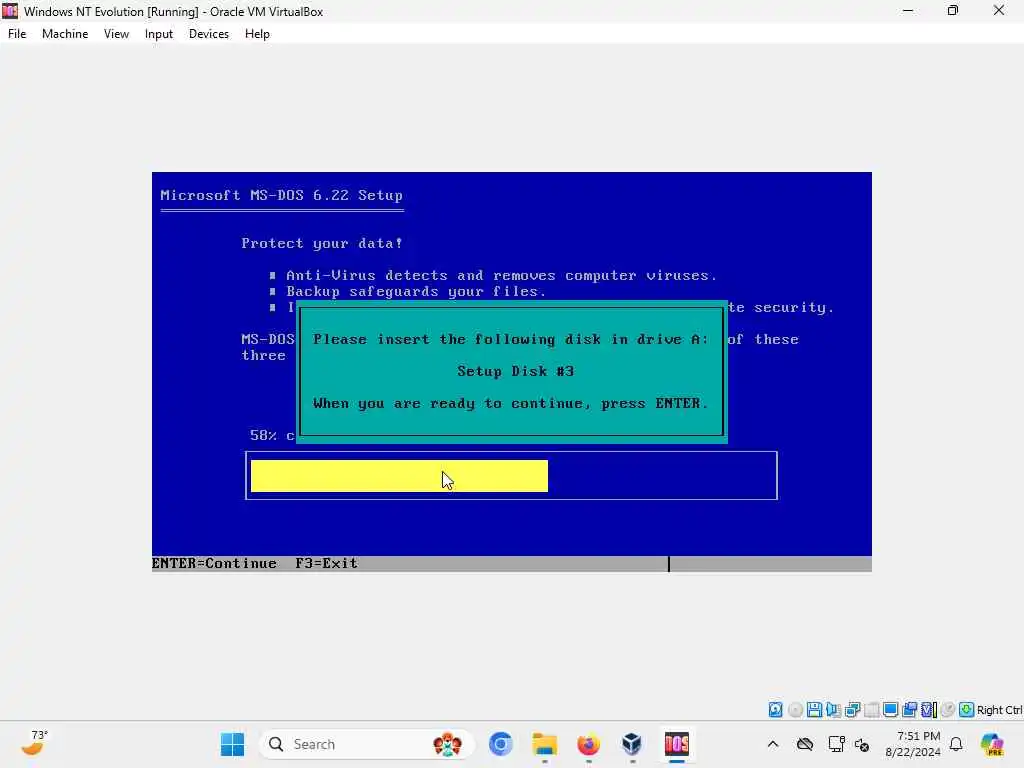1024x768 pixels.
Task: Click the audio indicator in VM status bar
Action: (x=833, y=710)
